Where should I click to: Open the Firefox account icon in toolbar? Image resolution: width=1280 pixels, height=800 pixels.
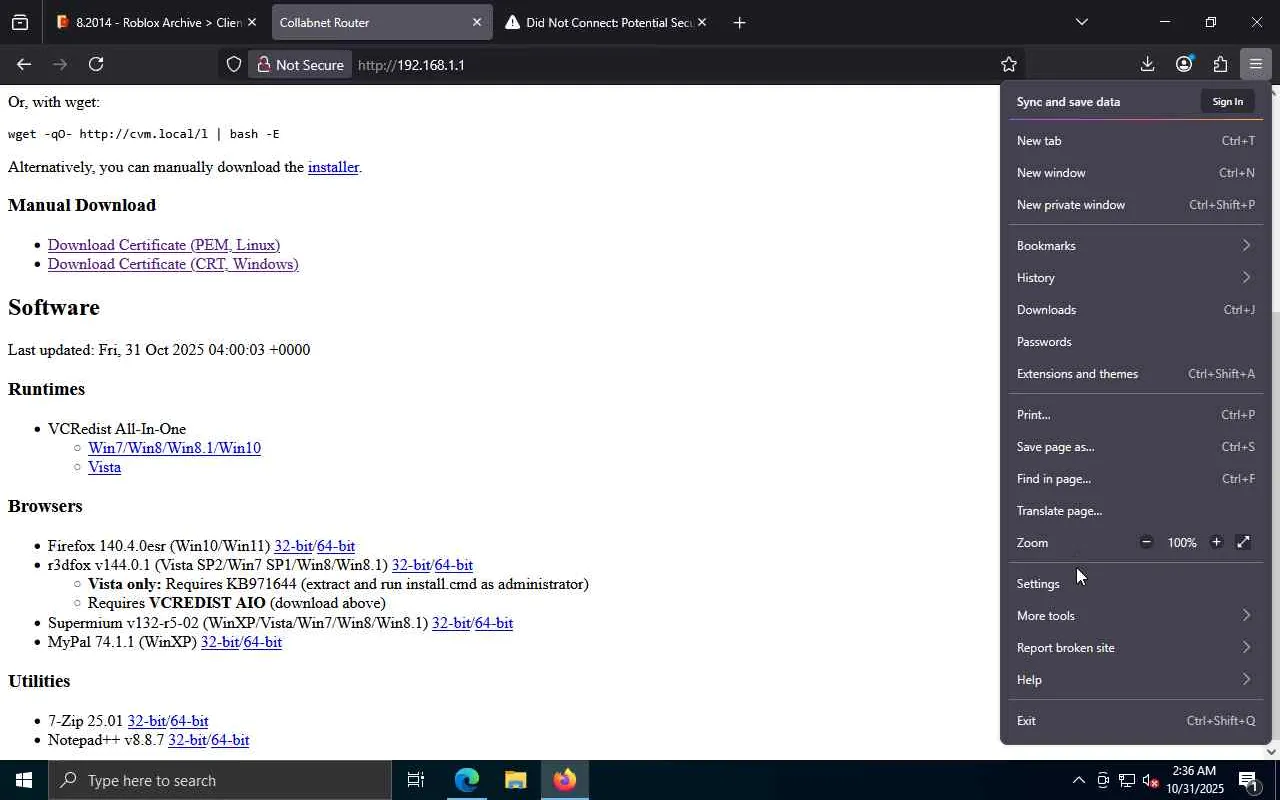click(x=1184, y=65)
